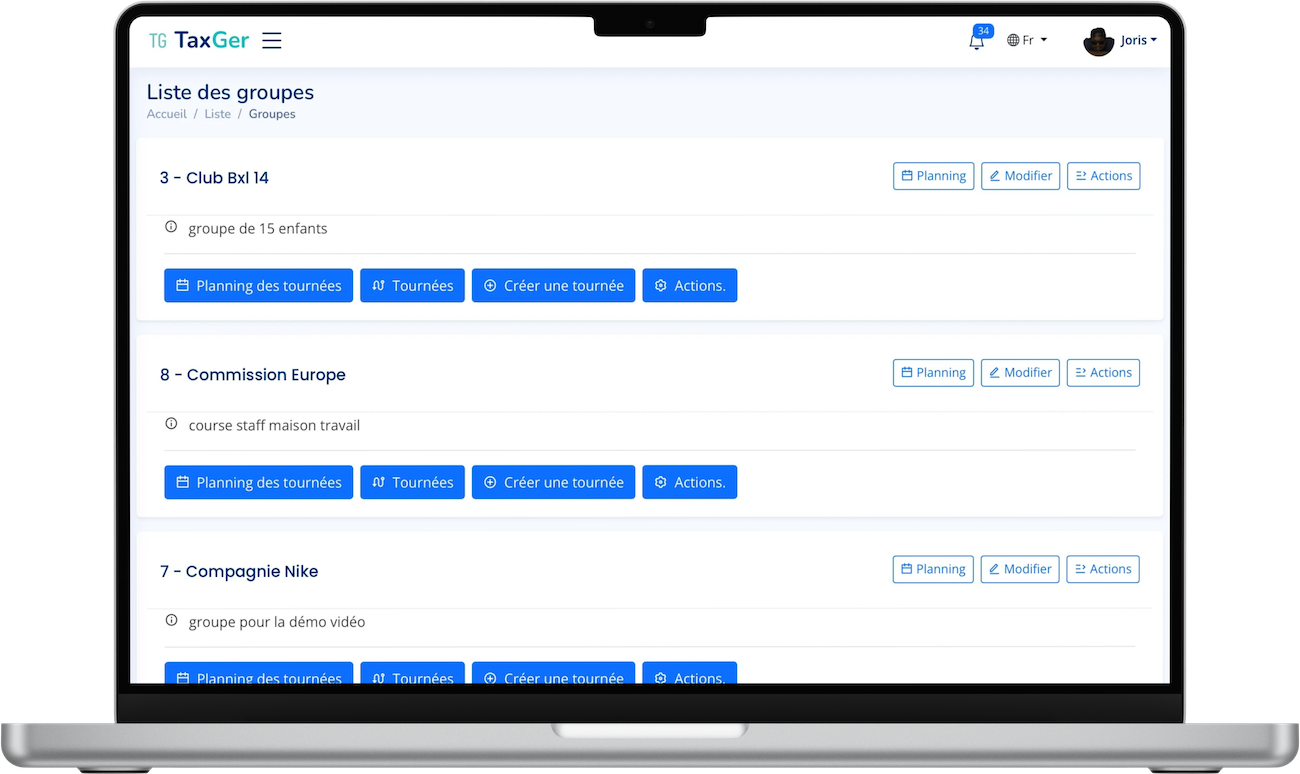The image size is (1300, 774).
Task: Open Planning des tournées for Compagnie Nike
Action: click(x=258, y=674)
